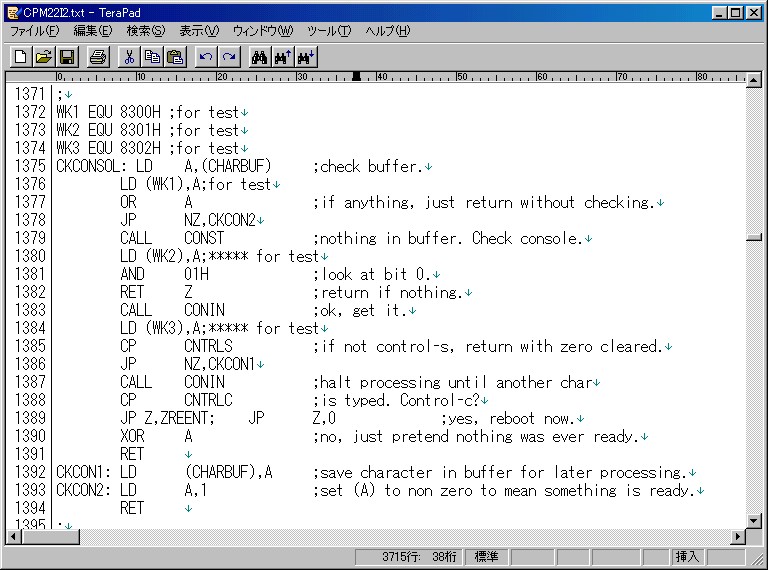Click the vertical scrollbar up arrow
Image resolution: width=768 pixels, height=570 pixels.
tap(754, 79)
